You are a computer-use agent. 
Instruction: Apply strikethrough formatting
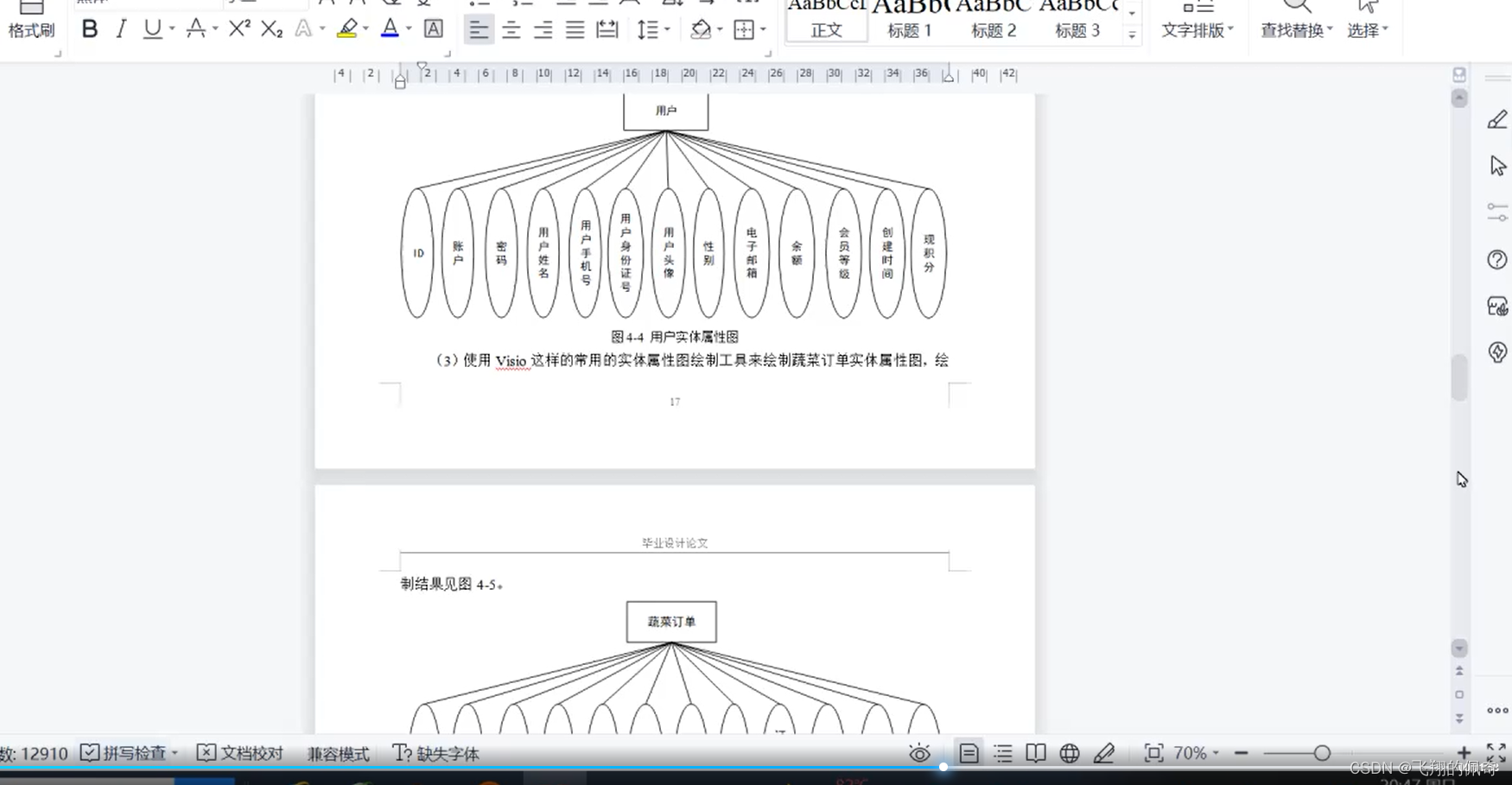(x=196, y=29)
